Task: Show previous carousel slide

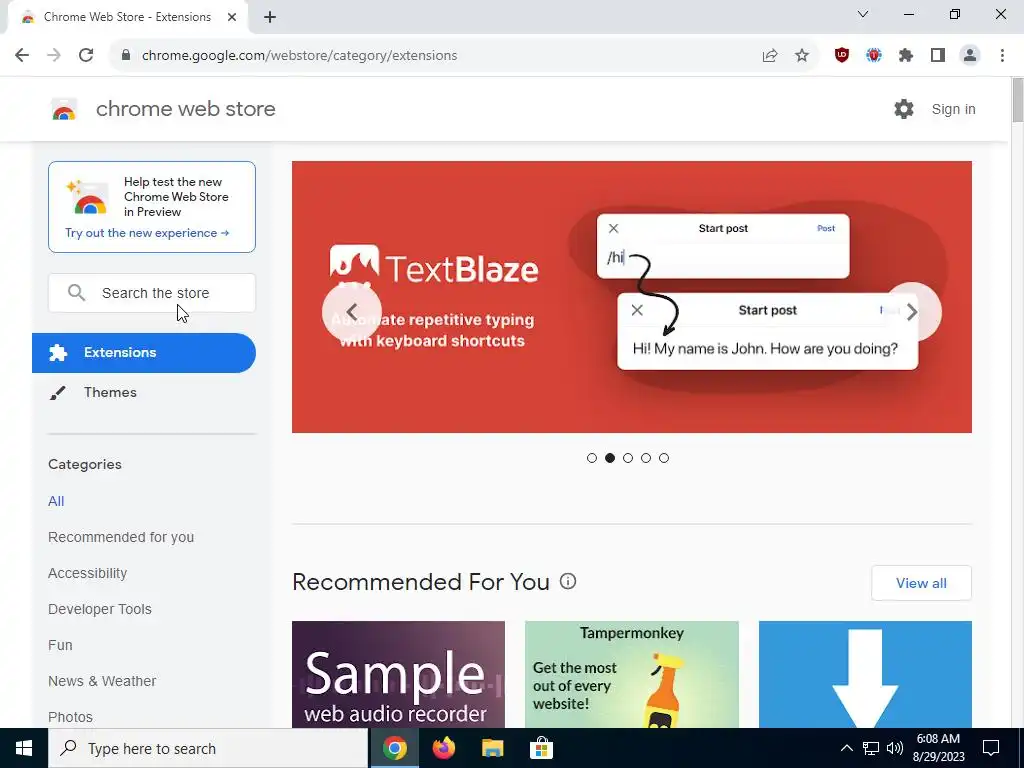Action: (x=352, y=312)
